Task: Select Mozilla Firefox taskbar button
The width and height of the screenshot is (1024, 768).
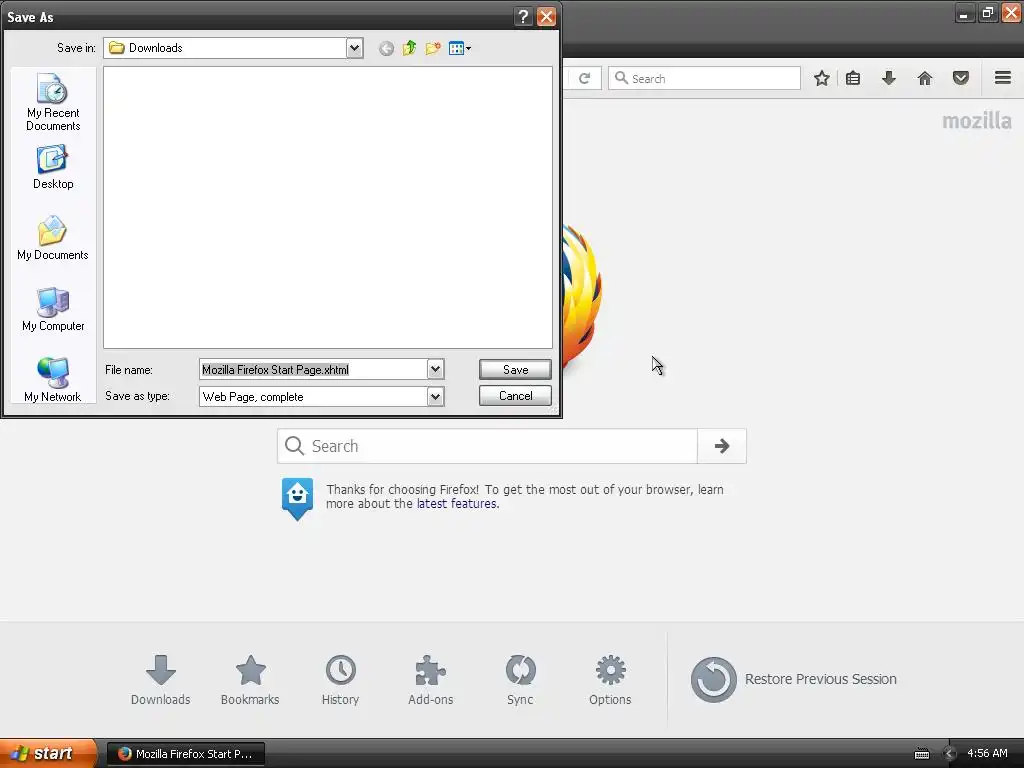Action: [186, 754]
